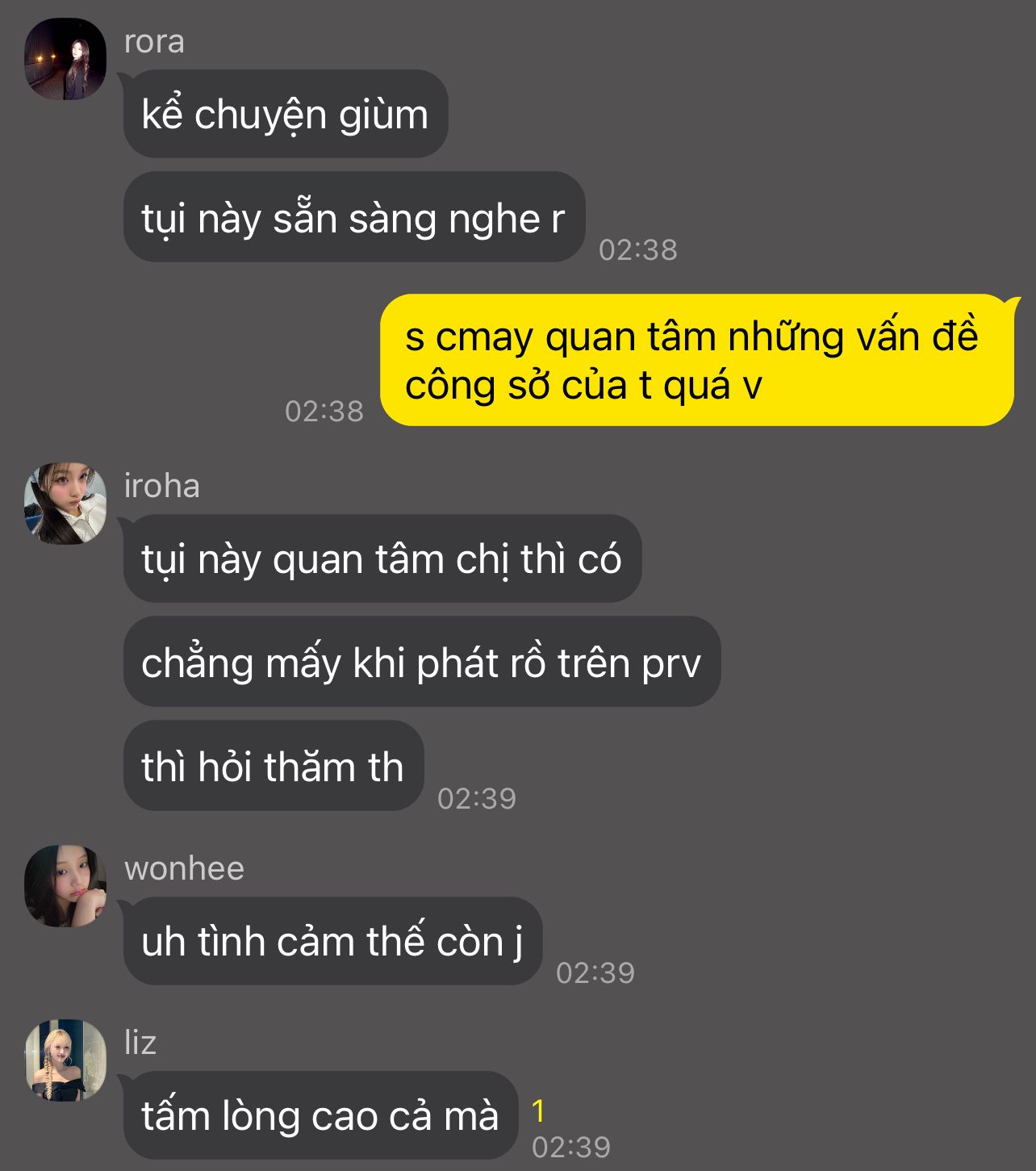Image resolution: width=1036 pixels, height=1171 pixels.
Task: Tap the yellow sent message bubble
Action: pyautogui.click(x=697, y=360)
